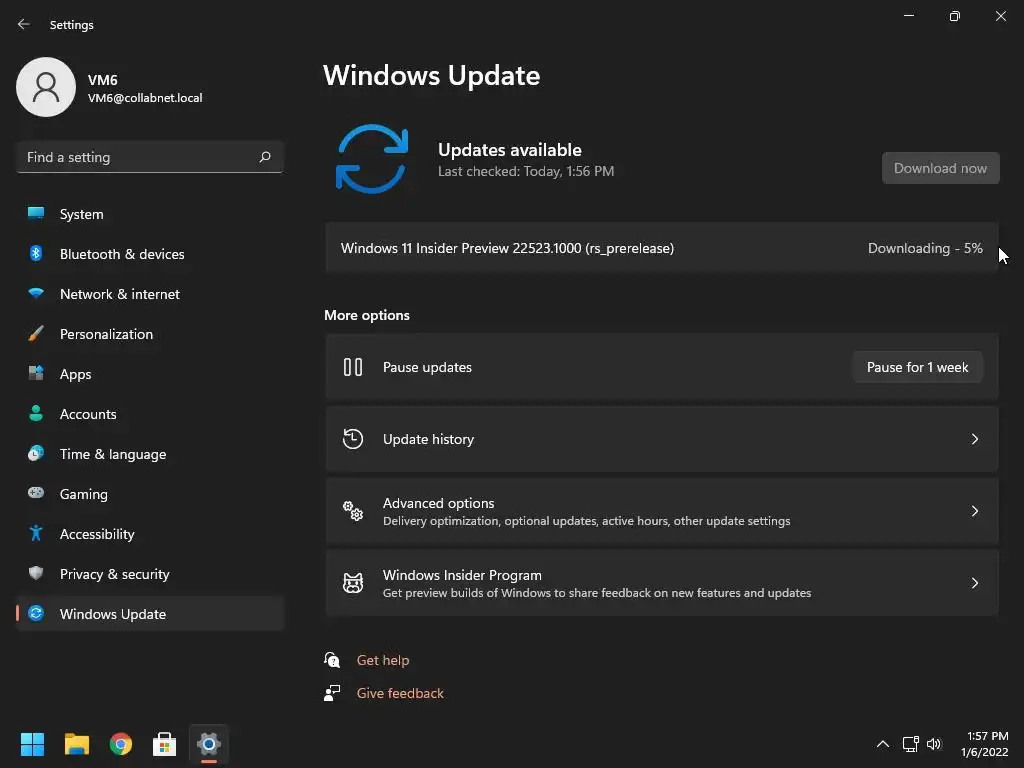Click the large blue update sync arrows
The width and height of the screenshot is (1024, 768).
(x=372, y=159)
